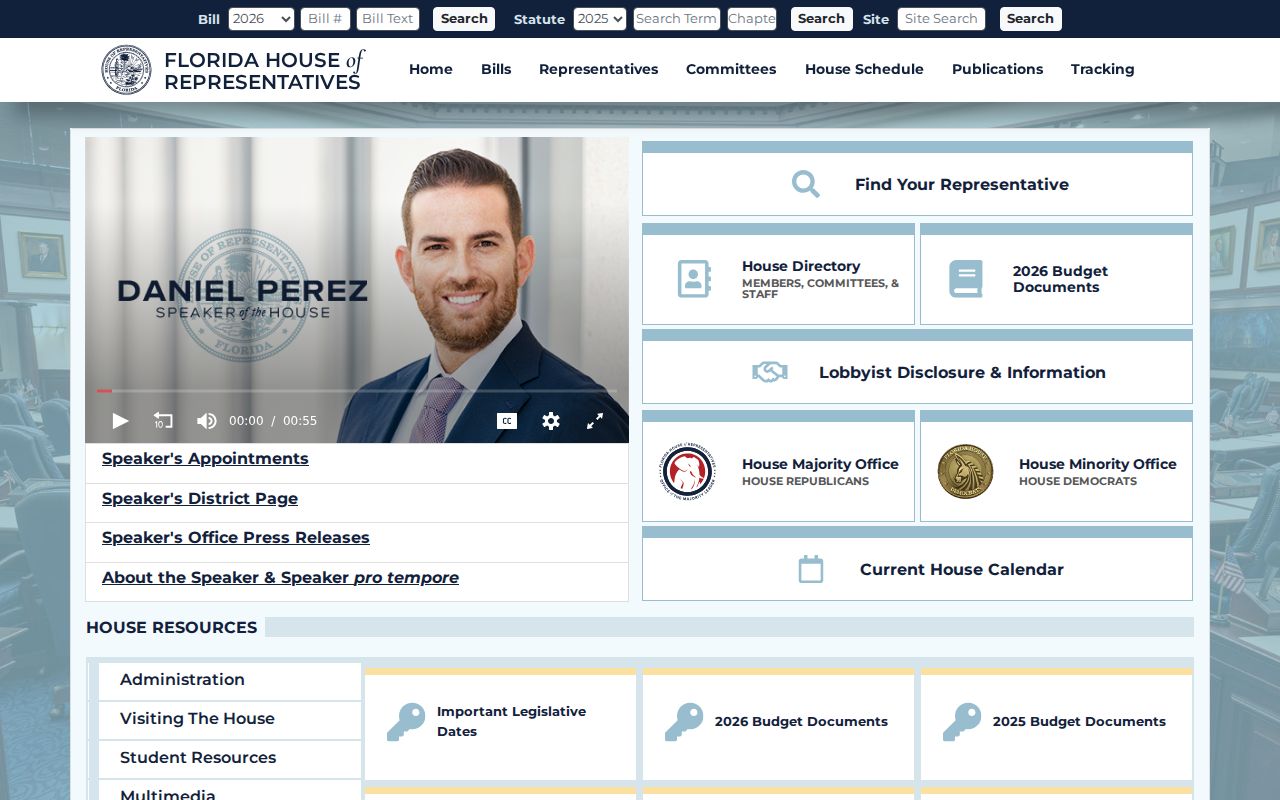Open the House Schedule menu

tap(864, 69)
